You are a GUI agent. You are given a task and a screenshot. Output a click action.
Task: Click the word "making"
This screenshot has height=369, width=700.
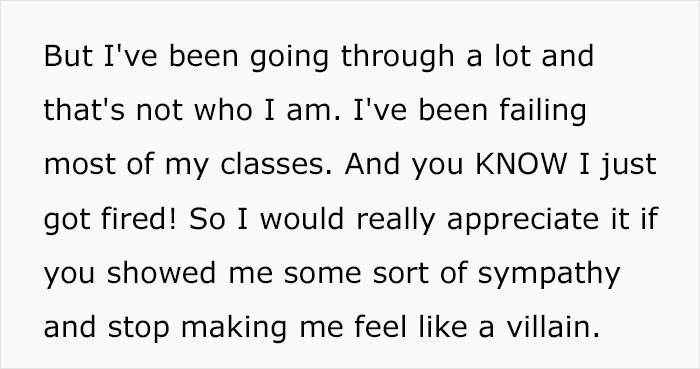click(234, 330)
